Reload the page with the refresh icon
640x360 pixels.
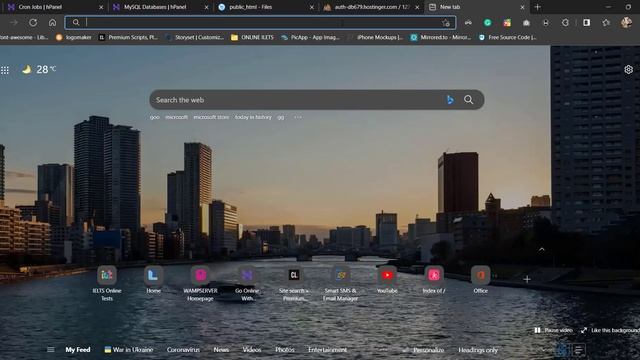(x=33, y=23)
